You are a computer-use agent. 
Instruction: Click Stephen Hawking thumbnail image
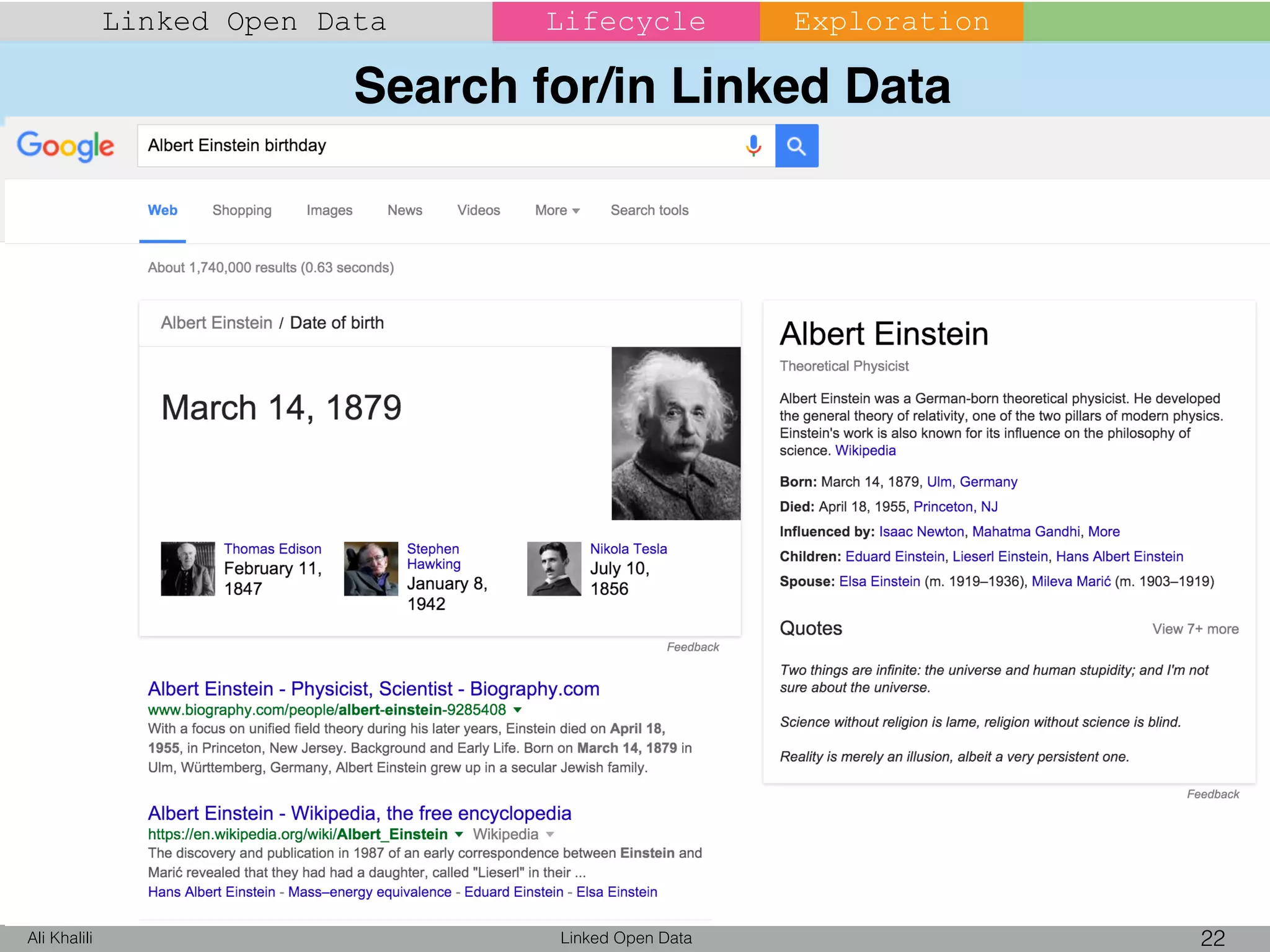[x=371, y=569]
